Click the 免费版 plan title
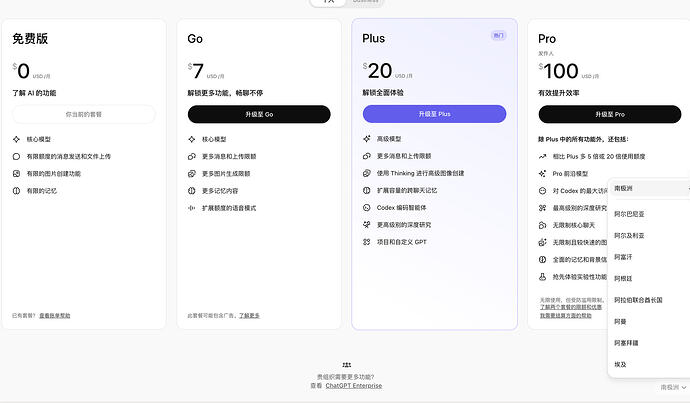The width and height of the screenshot is (690, 403). pyautogui.click(x=30, y=39)
